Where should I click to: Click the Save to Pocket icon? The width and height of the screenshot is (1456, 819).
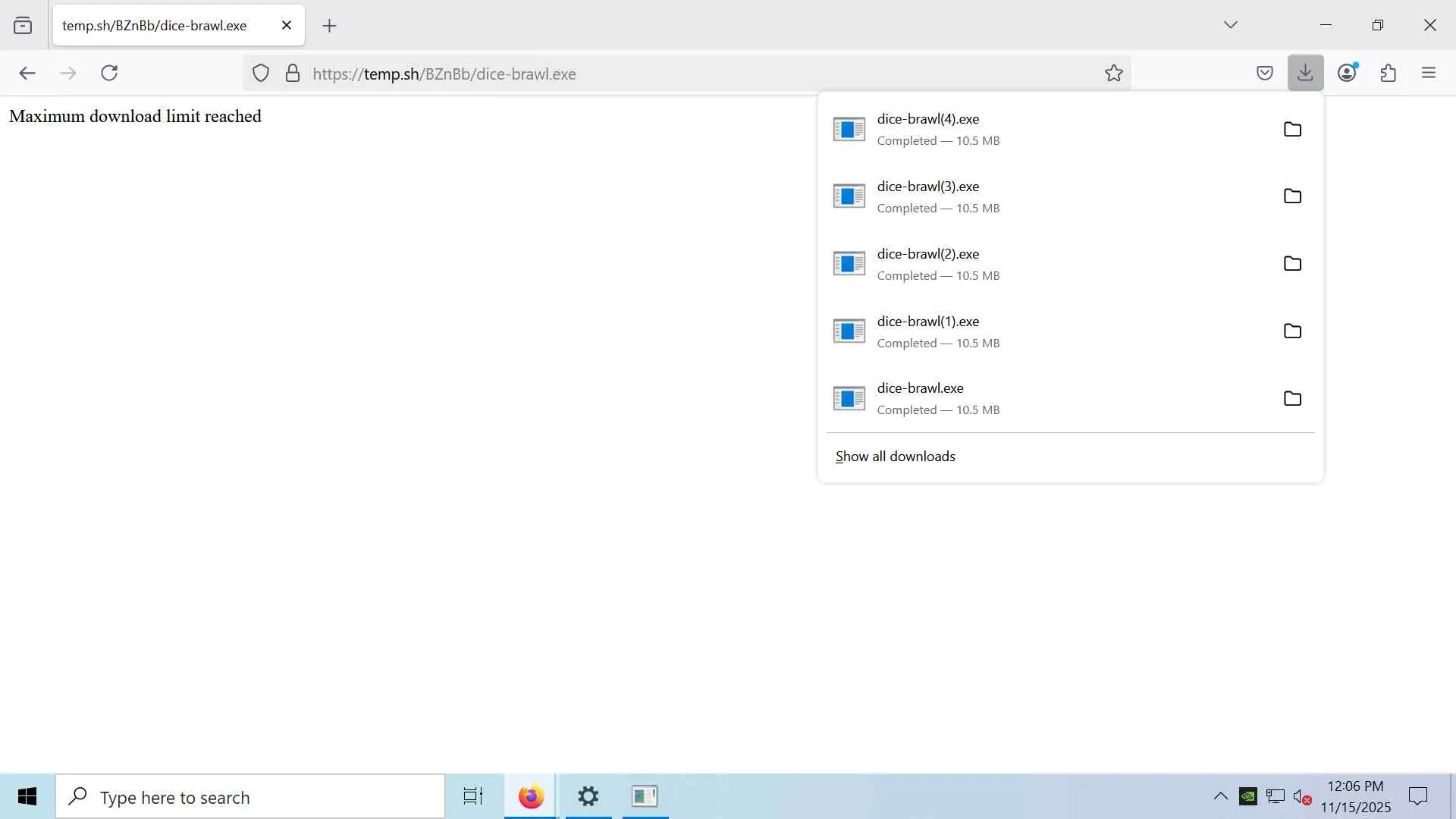1264,74
